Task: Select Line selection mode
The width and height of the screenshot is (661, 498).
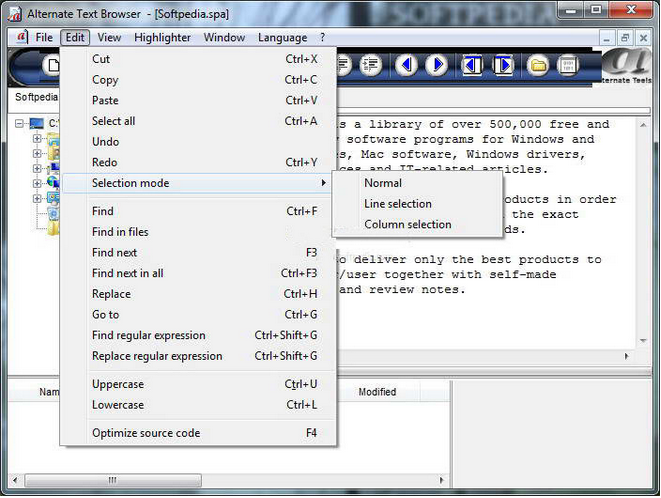Action: point(417,204)
